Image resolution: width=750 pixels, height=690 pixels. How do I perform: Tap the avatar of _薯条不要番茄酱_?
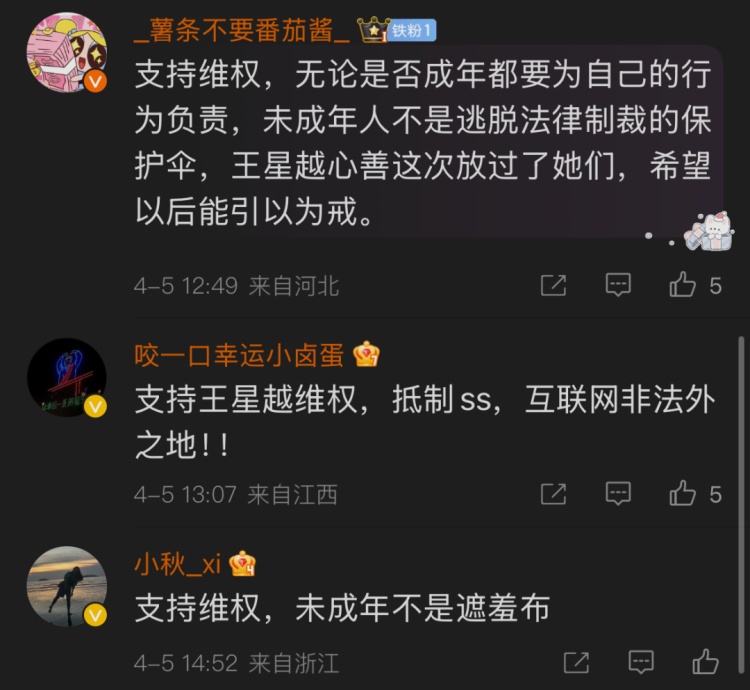[66, 52]
